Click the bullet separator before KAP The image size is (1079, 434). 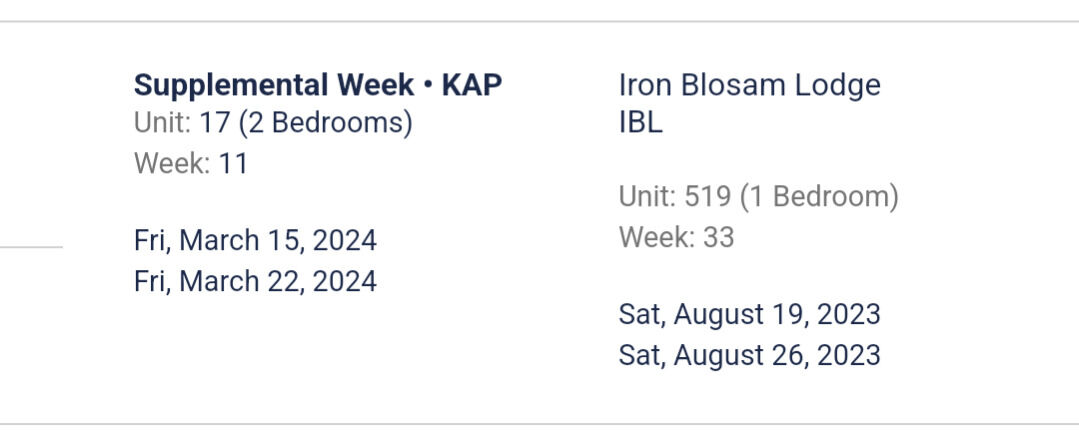(x=428, y=85)
